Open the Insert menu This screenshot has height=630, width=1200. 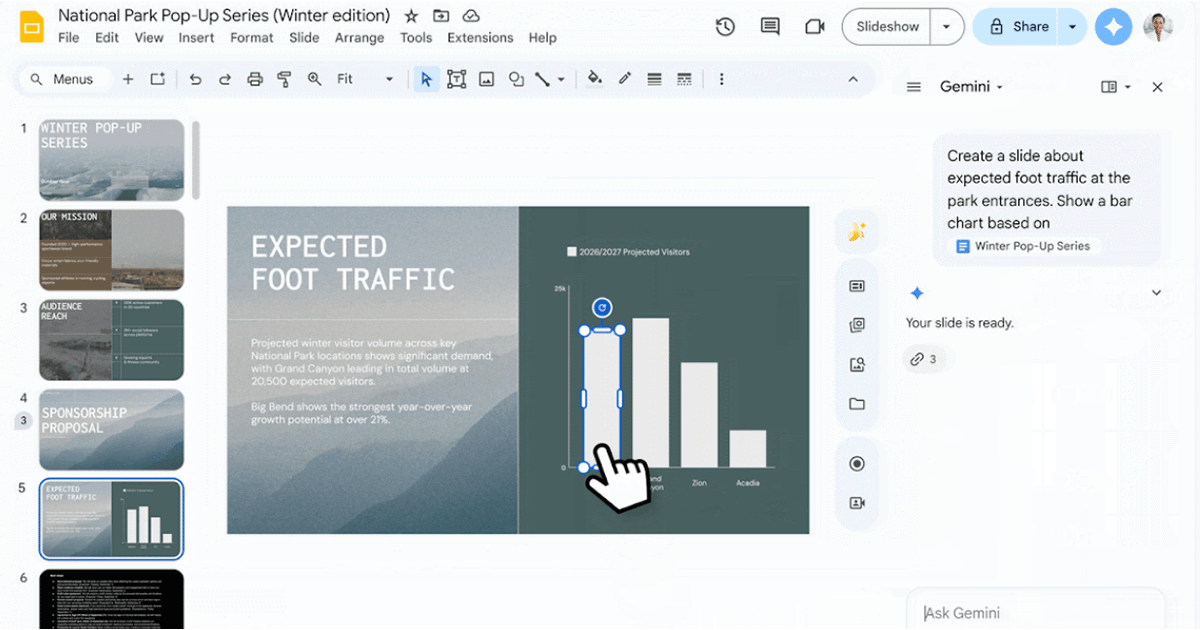pyautogui.click(x=196, y=38)
